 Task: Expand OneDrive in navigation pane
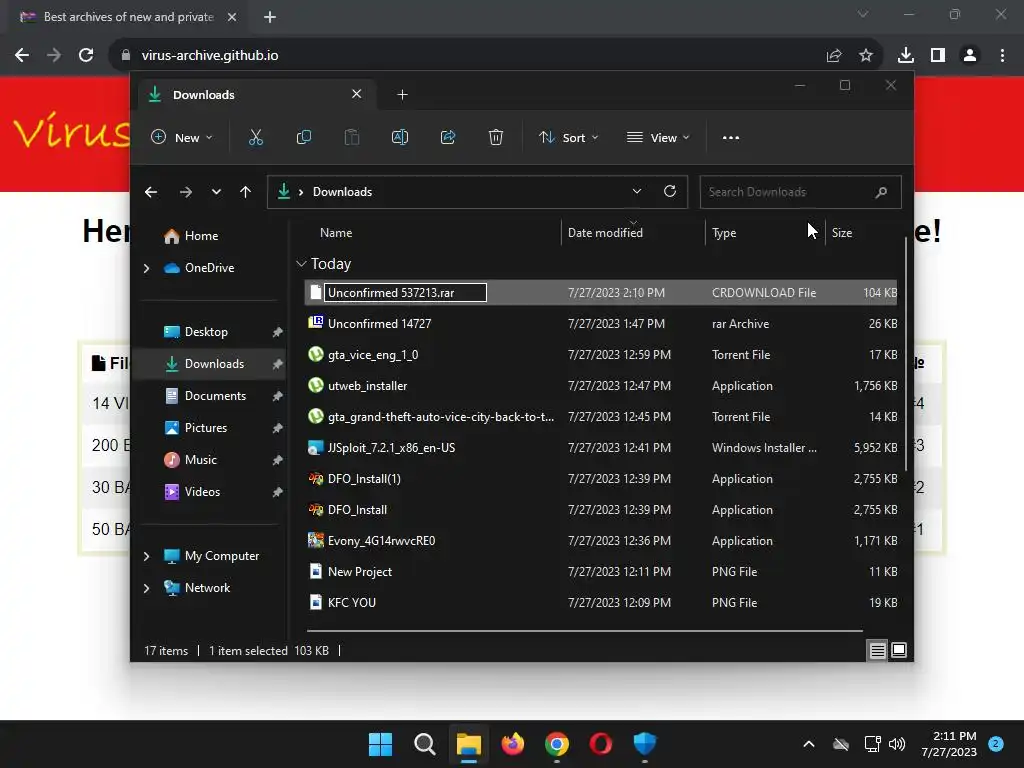[146, 268]
